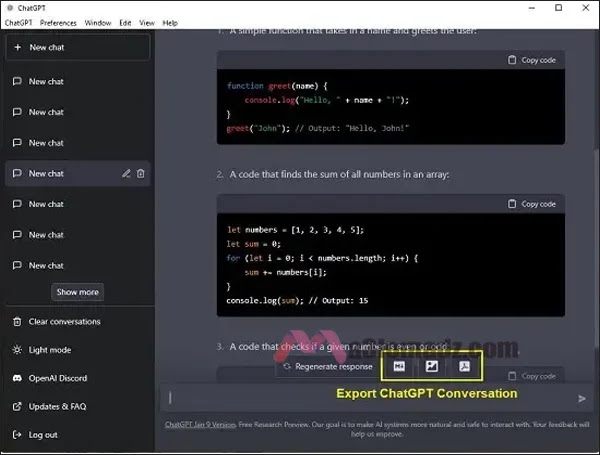This screenshot has width=600, height=455.
Task: Open the Window menu
Action: coord(98,23)
